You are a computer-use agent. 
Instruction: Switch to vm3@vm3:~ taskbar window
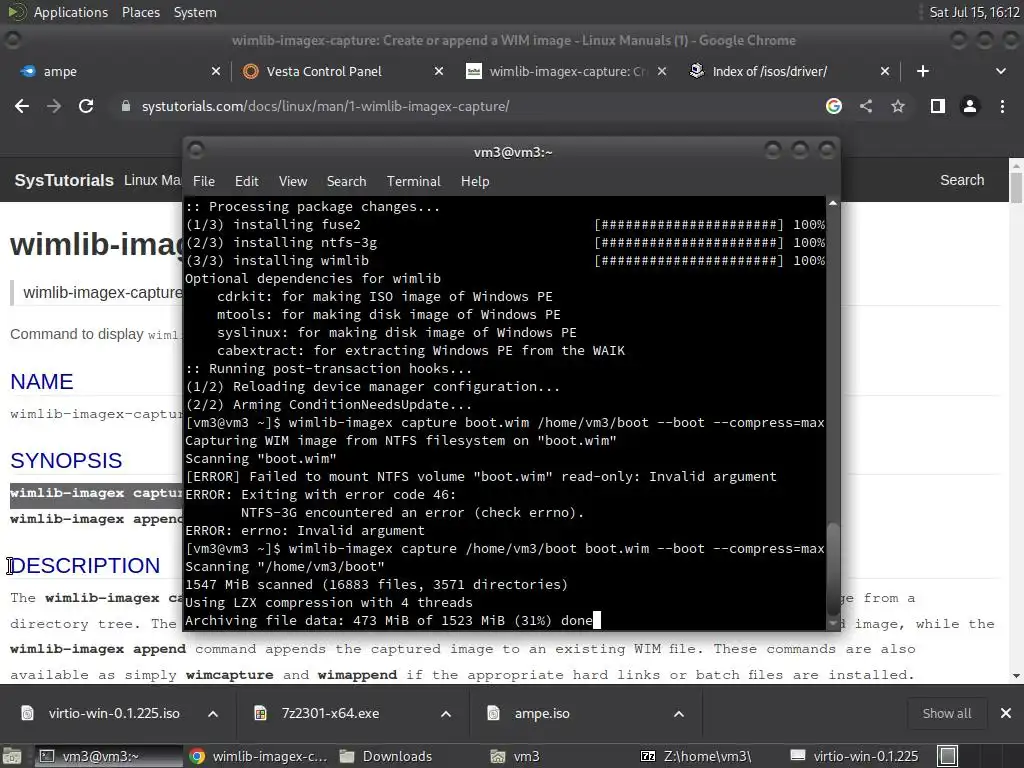coord(108,756)
